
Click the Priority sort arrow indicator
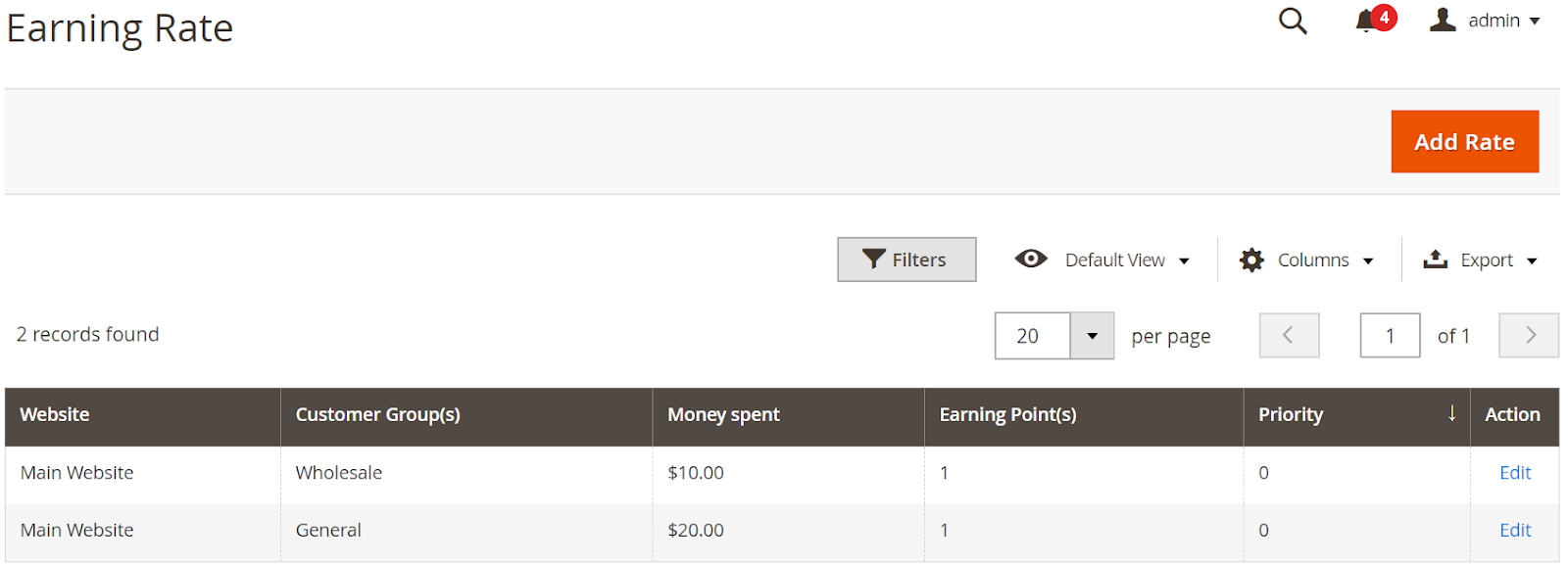point(1451,413)
